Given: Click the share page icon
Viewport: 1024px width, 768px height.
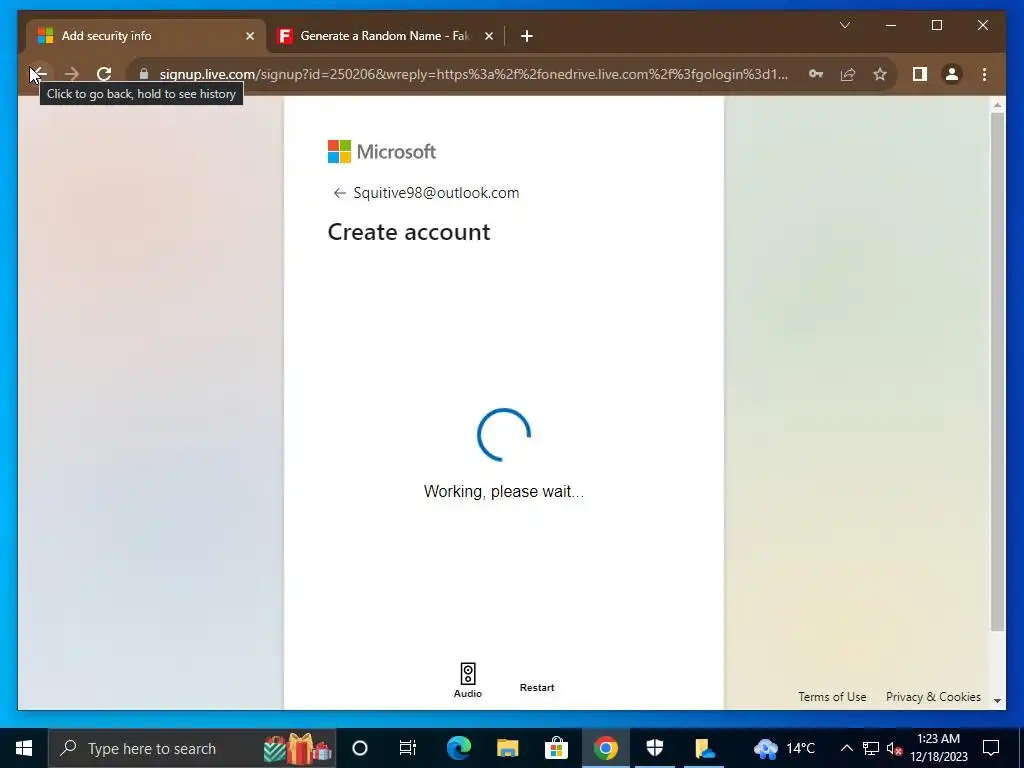Looking at the screenshot, I should pyautogui.click(x=848, y=74).
